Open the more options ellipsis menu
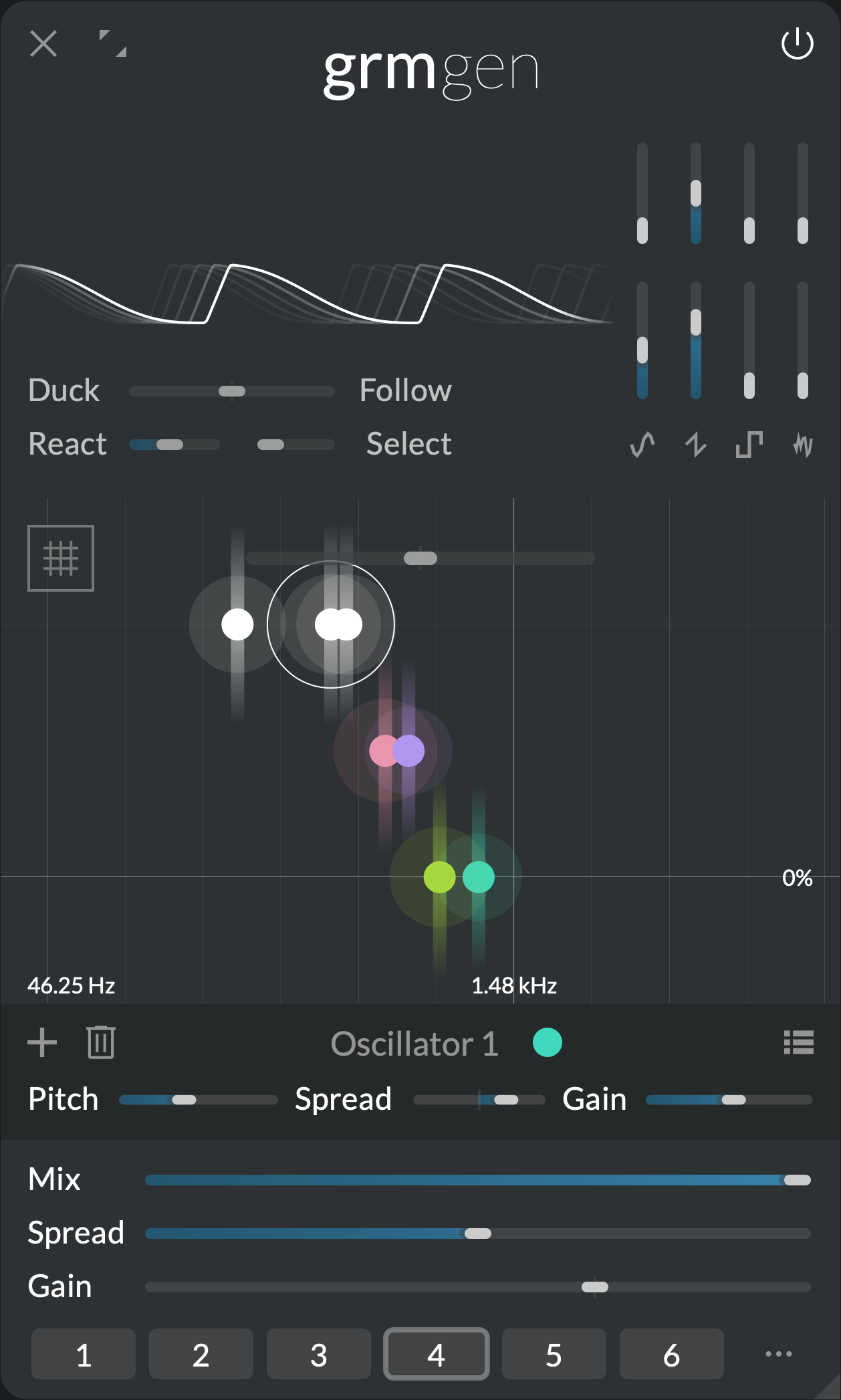841x1400 pixels. coord(778,1355)
